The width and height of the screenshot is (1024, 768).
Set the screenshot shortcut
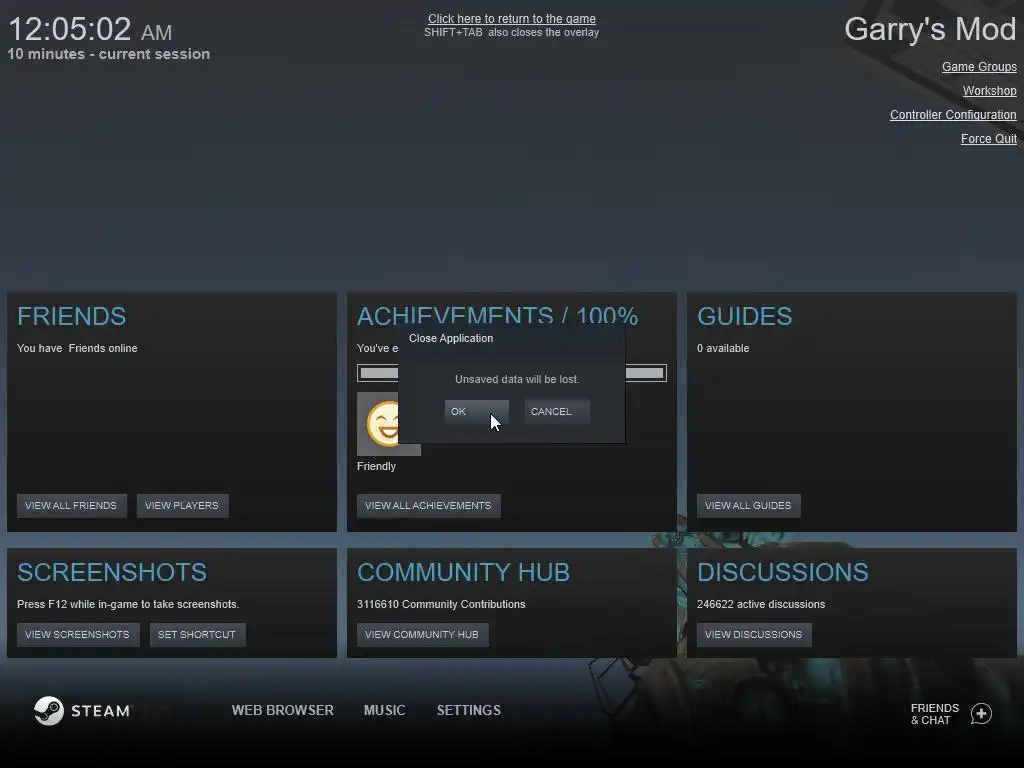[197, 634]
